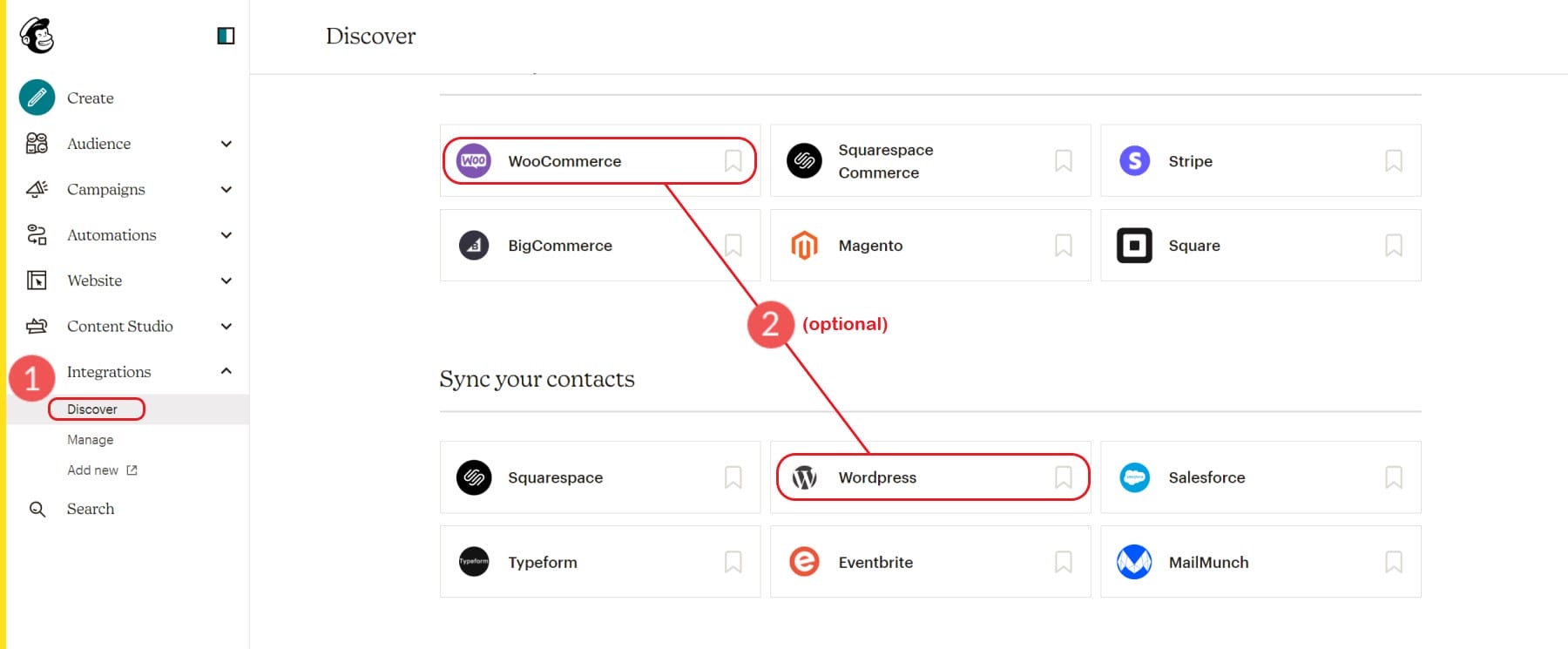Collapse the Integrations section
The width and height of the screenshot is (1568, 649).
tap(226, 371)
